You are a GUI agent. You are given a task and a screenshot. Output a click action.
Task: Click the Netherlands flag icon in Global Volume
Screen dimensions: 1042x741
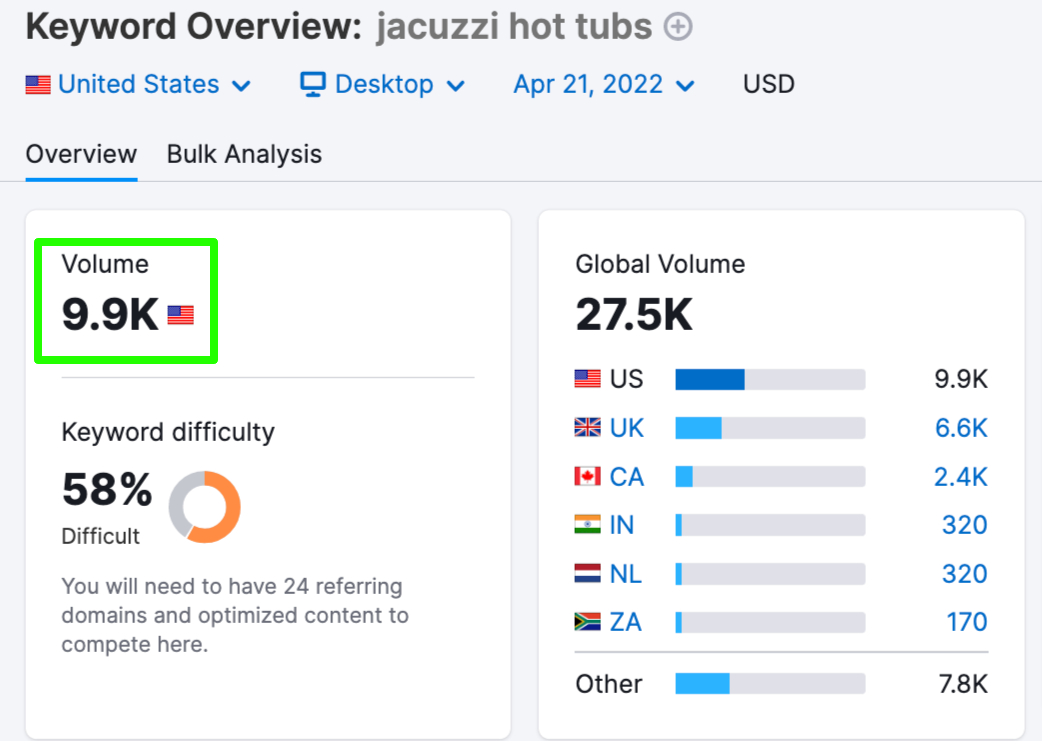pos(587,574)
